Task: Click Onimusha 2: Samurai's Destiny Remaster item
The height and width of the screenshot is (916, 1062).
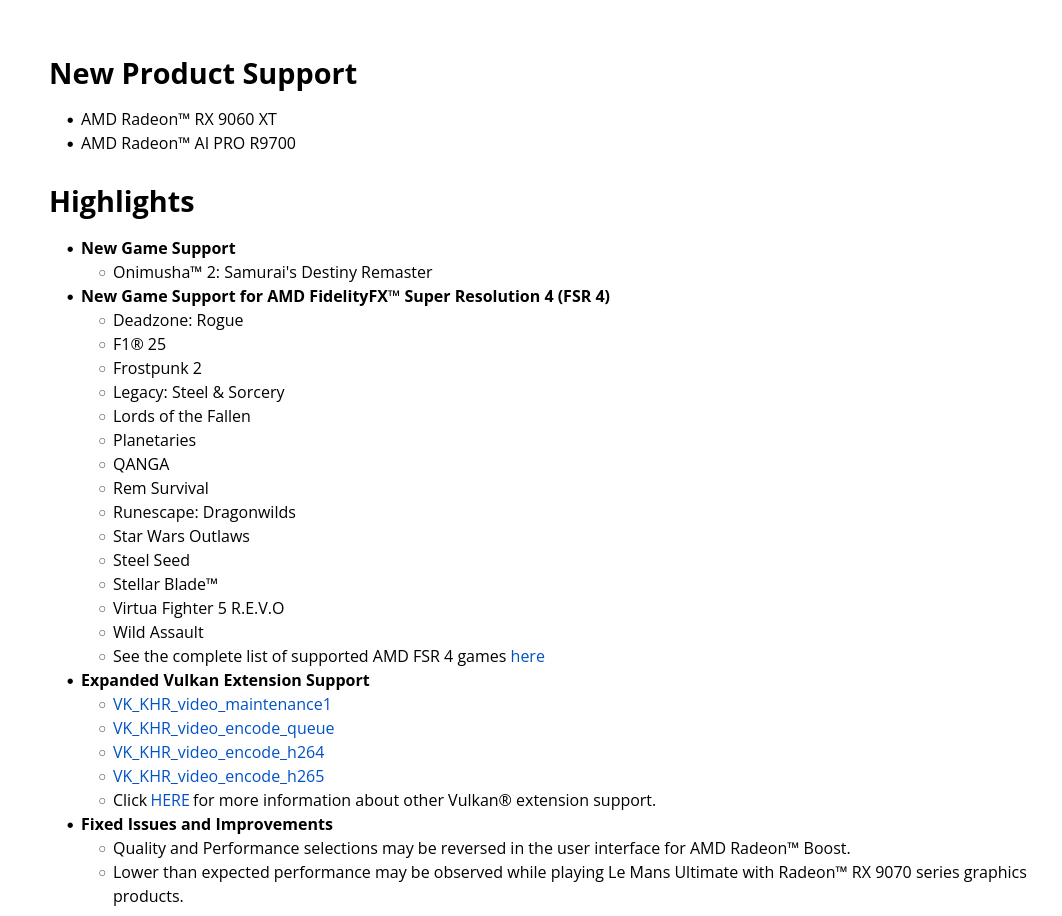Action: [x=272, y=272]
